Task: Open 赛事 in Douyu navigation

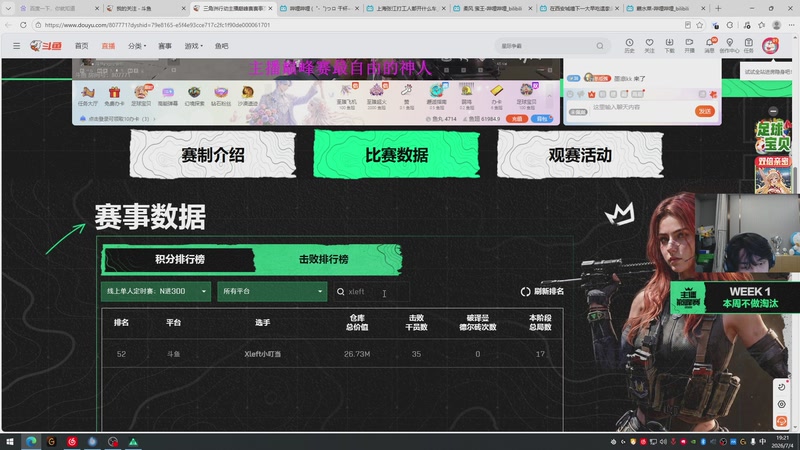Action: point(165,46)
